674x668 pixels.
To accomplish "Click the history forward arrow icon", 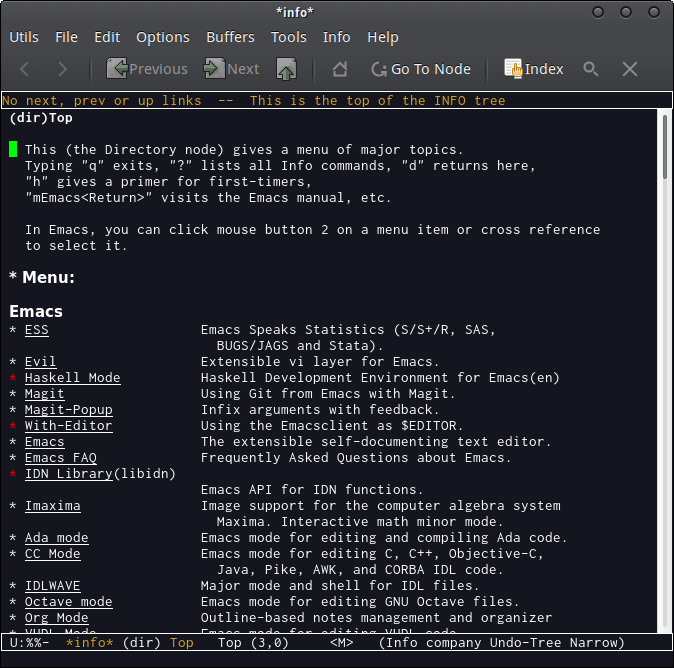I will [63, 69].
